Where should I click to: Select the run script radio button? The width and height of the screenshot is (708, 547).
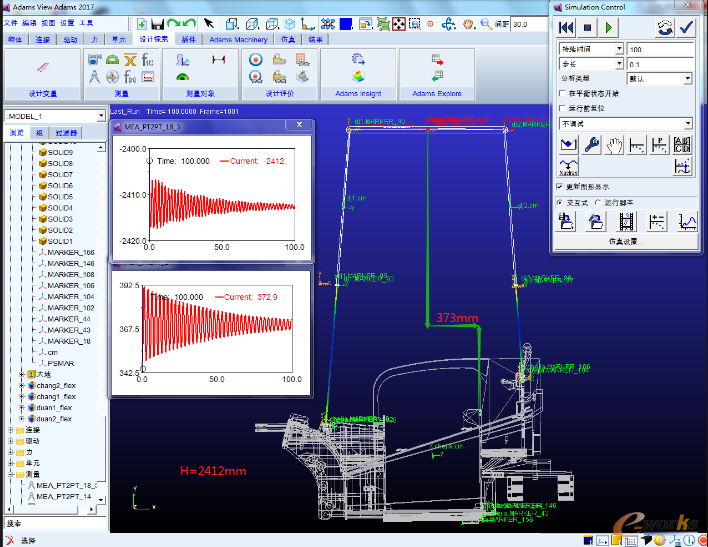click(x=598, y=203)
